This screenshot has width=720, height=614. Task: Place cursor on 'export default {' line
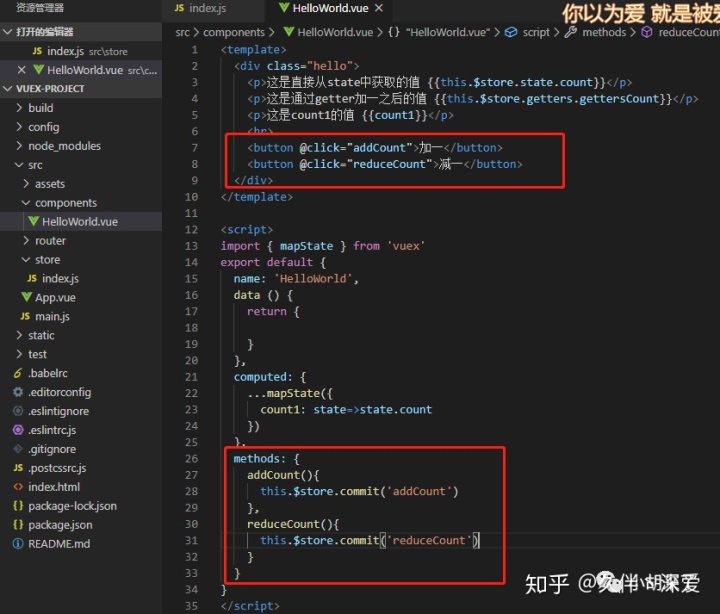[x=273, y=262]
